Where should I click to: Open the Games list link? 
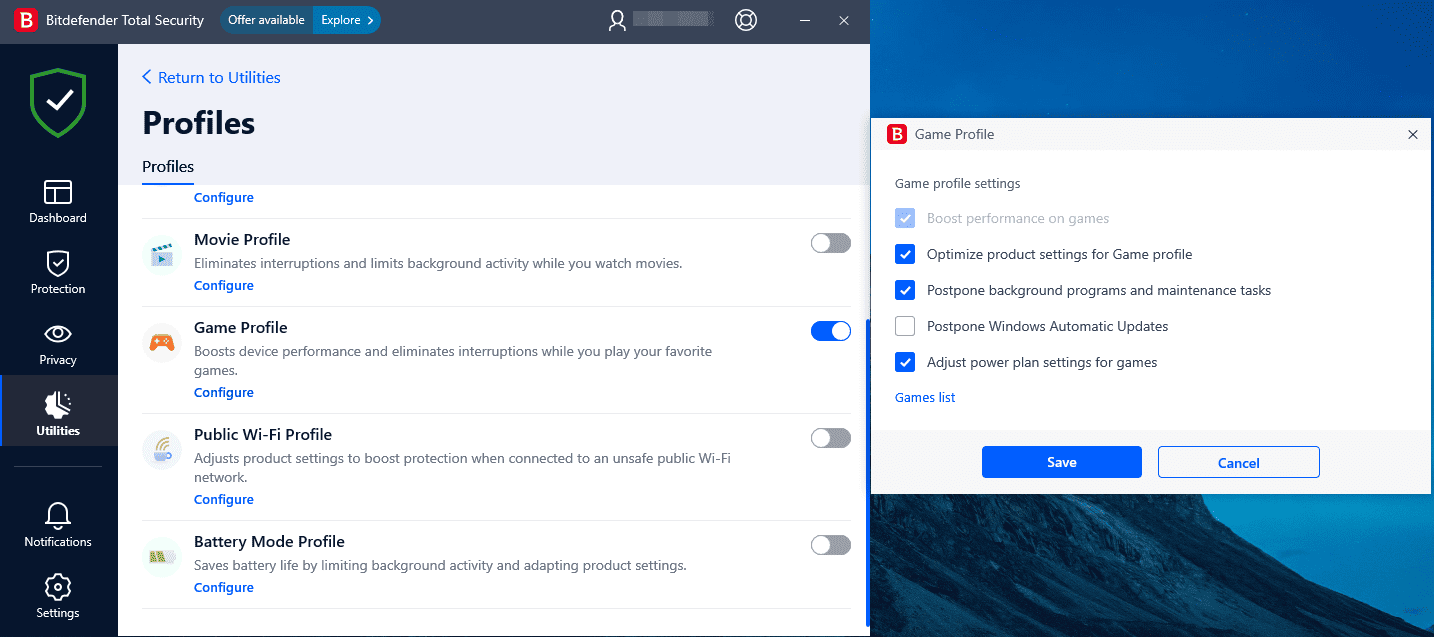[925, 398]
